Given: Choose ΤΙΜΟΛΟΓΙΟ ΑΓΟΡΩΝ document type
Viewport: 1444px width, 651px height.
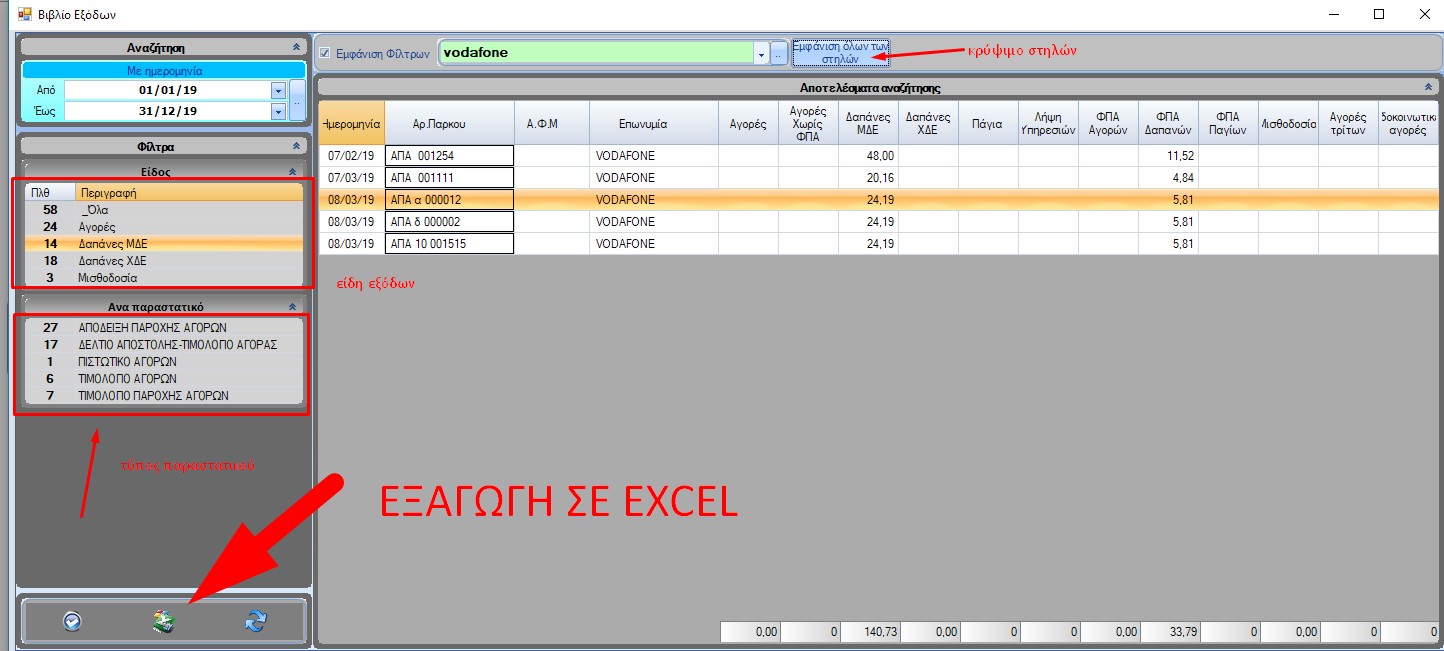Looking at the screenshot, I should 127,379.
